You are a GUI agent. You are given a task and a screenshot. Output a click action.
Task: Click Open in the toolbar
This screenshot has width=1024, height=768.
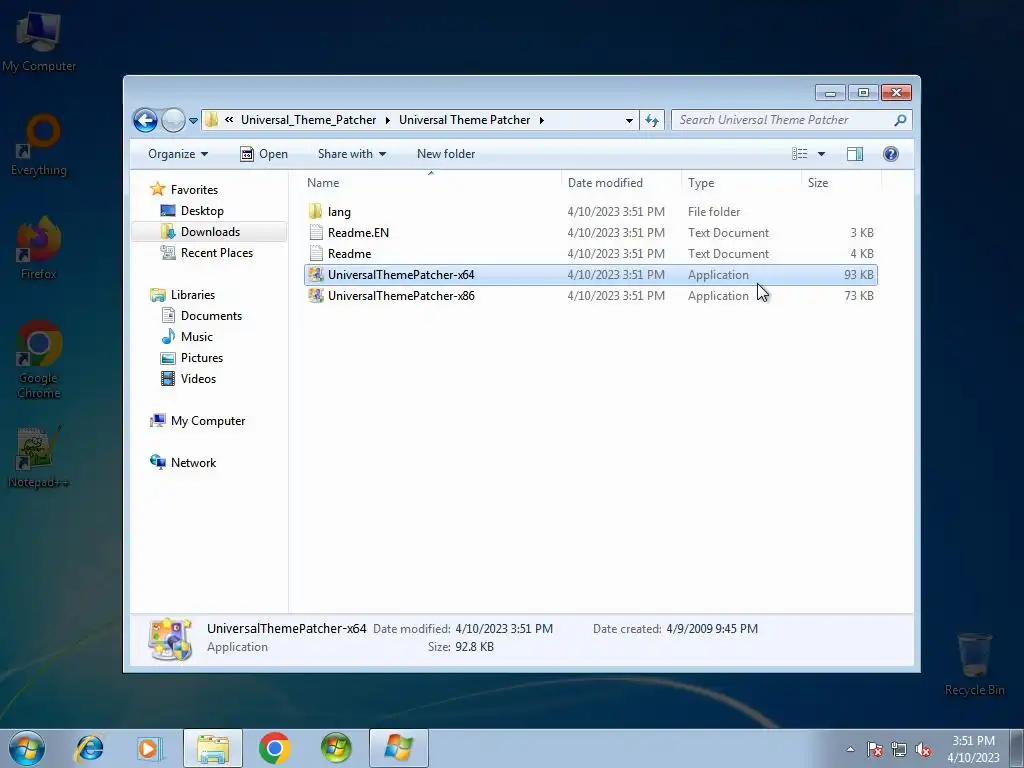(x=264, y=154)
